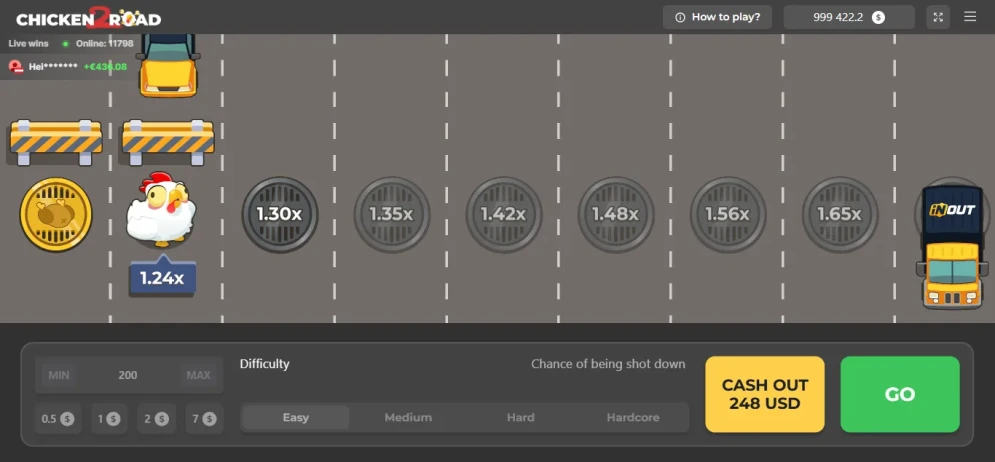Image resolution: width=995 pixels, height=462 pixels.
Task: Select the 7 dollar bet preset
Action: click(204, 419)
